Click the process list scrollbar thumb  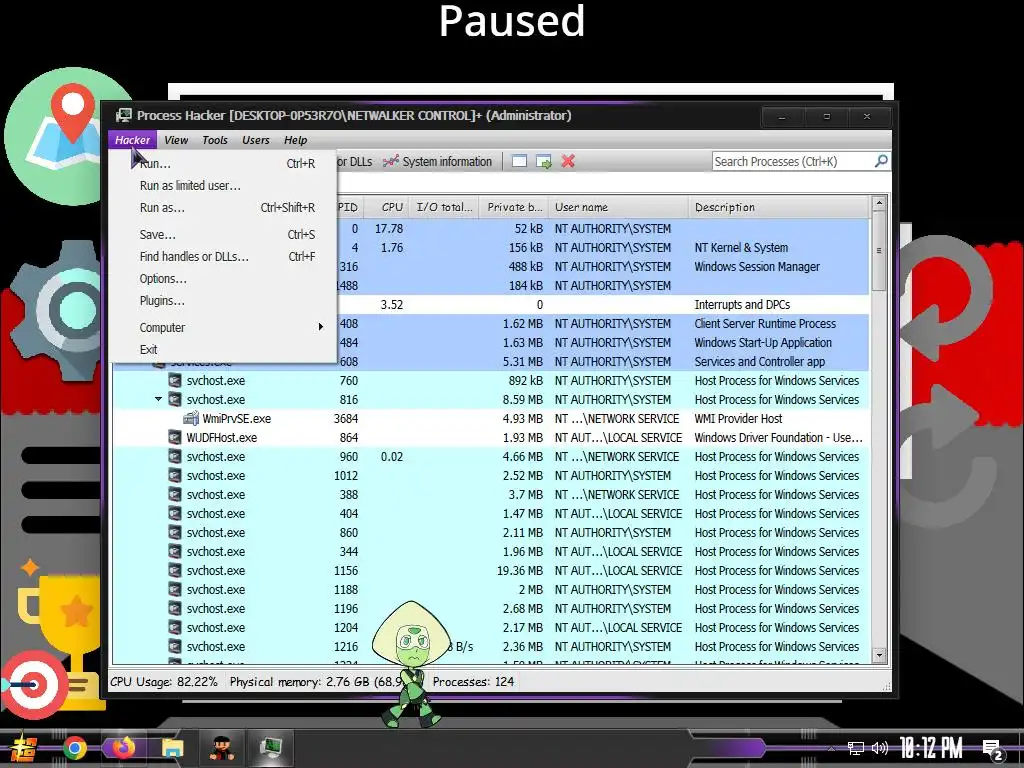point(879,251)
